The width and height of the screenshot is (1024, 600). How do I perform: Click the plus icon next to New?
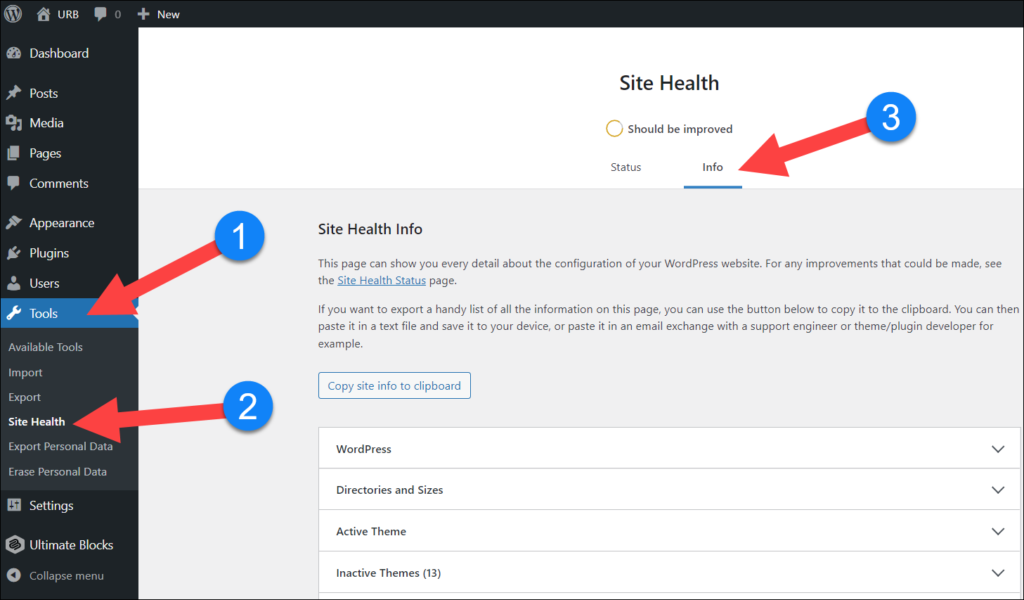point(143,14)
